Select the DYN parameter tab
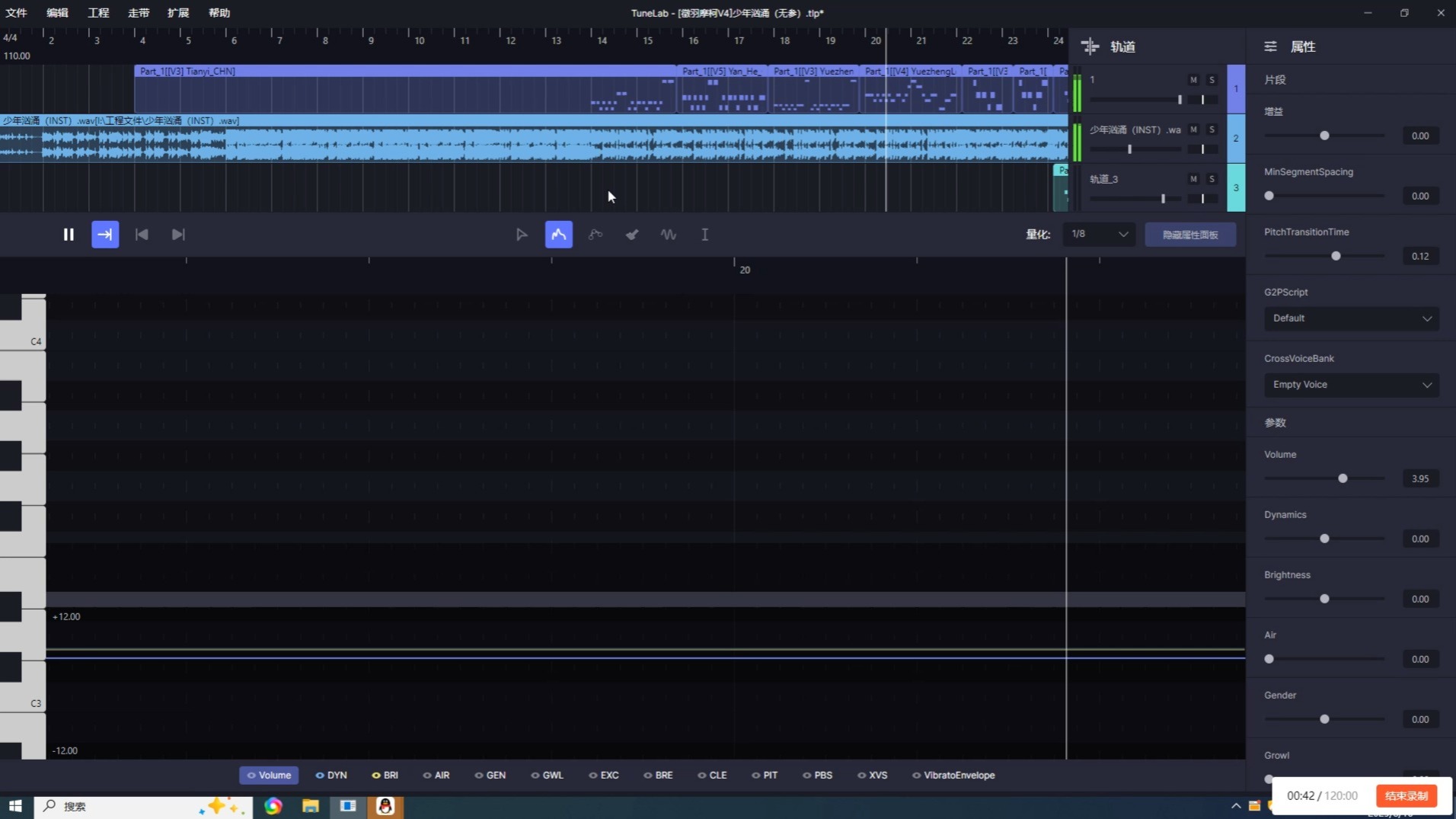1456x819 pixels. (331, 776)
